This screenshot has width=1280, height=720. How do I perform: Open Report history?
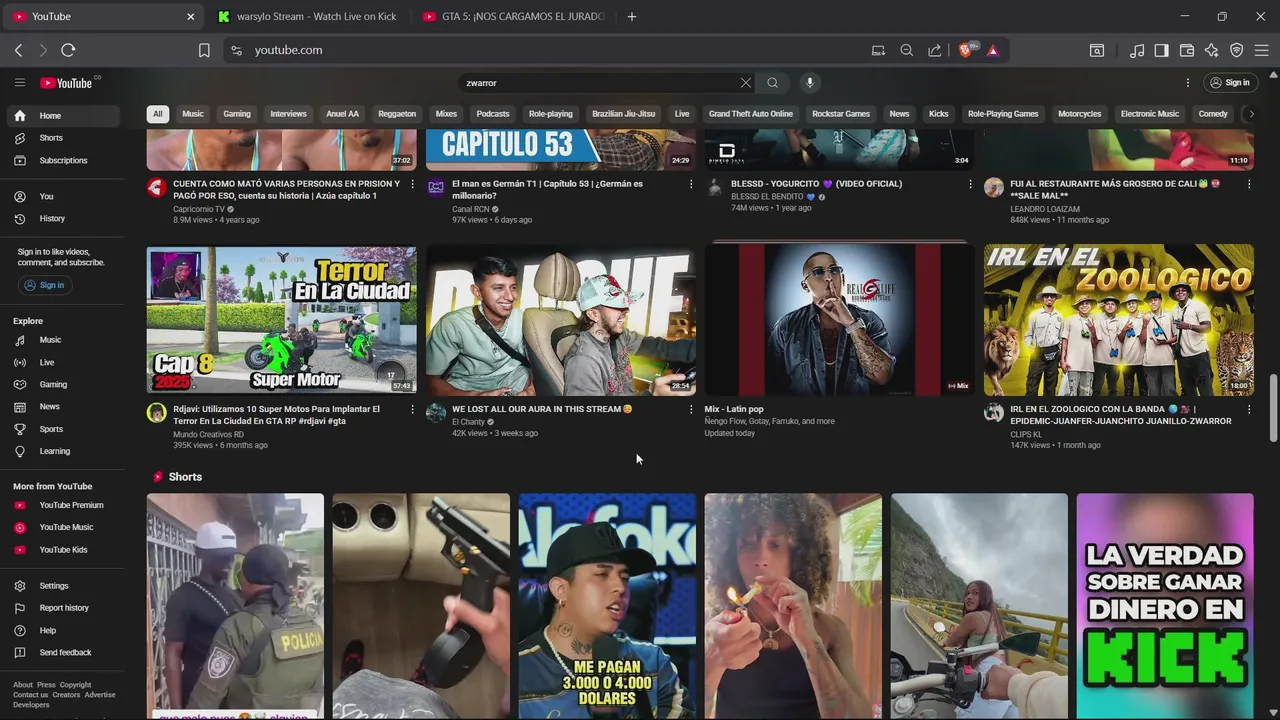point(62,608)
